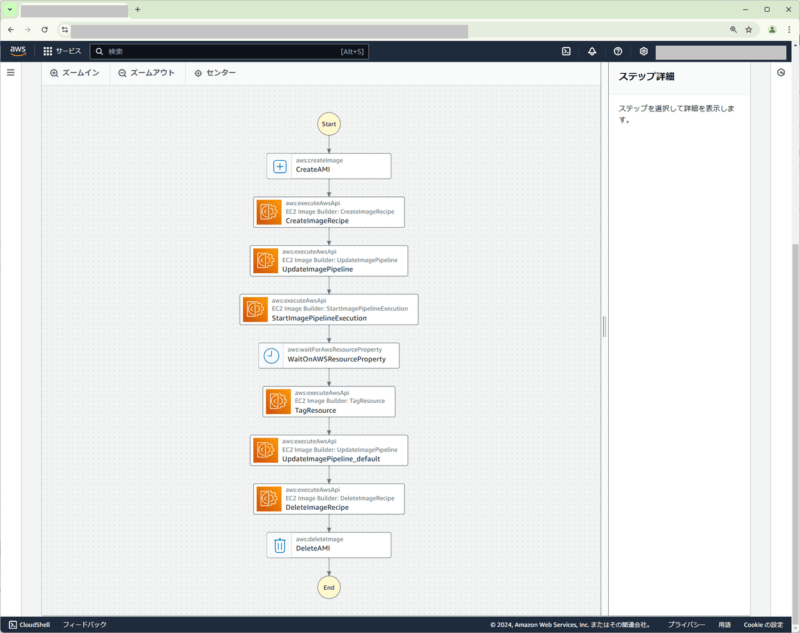
Task: Select the CreateImageRecipe EC2 Image Builder step
Action: coord(328,212)
